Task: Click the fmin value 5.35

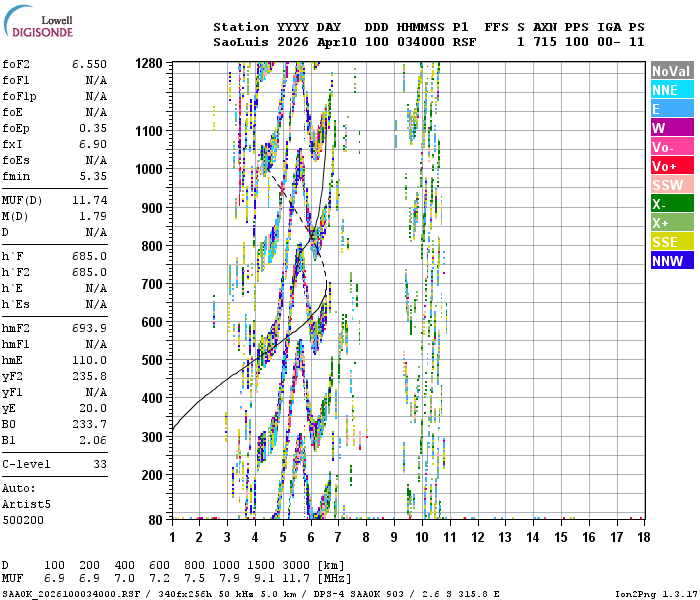Action: point(93,176)
